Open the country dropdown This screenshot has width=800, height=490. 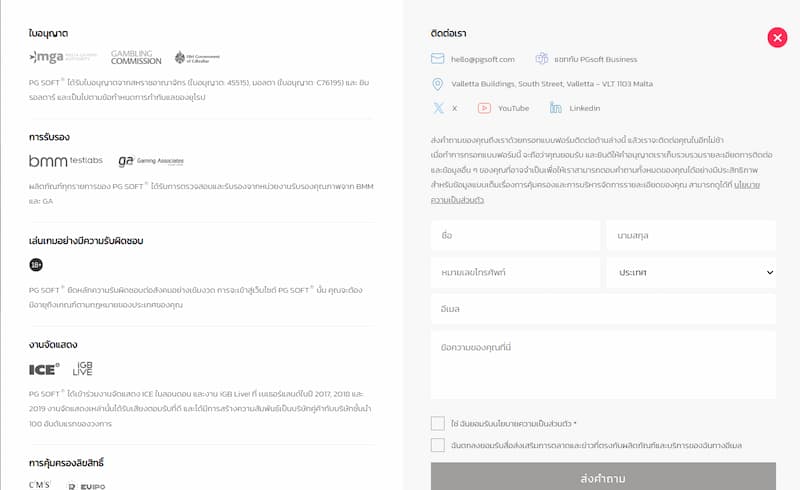click(x=691, y=273)
